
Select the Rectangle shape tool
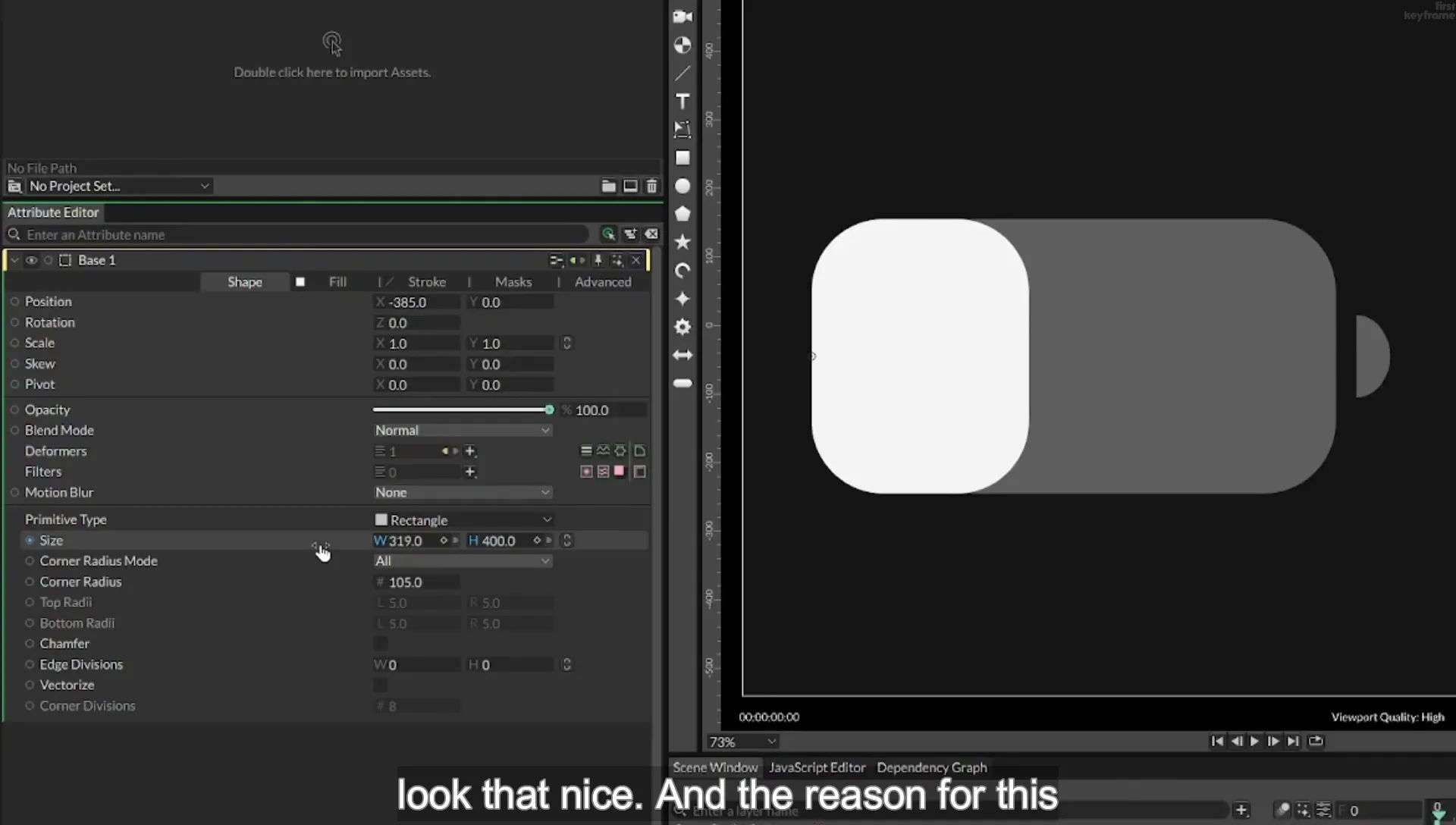pos(682,158)
